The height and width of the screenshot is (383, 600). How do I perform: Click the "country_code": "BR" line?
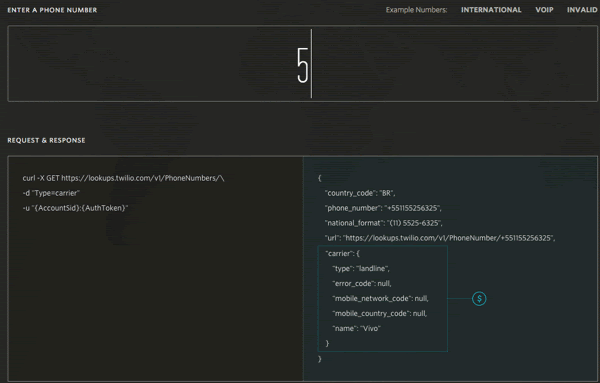360,193
